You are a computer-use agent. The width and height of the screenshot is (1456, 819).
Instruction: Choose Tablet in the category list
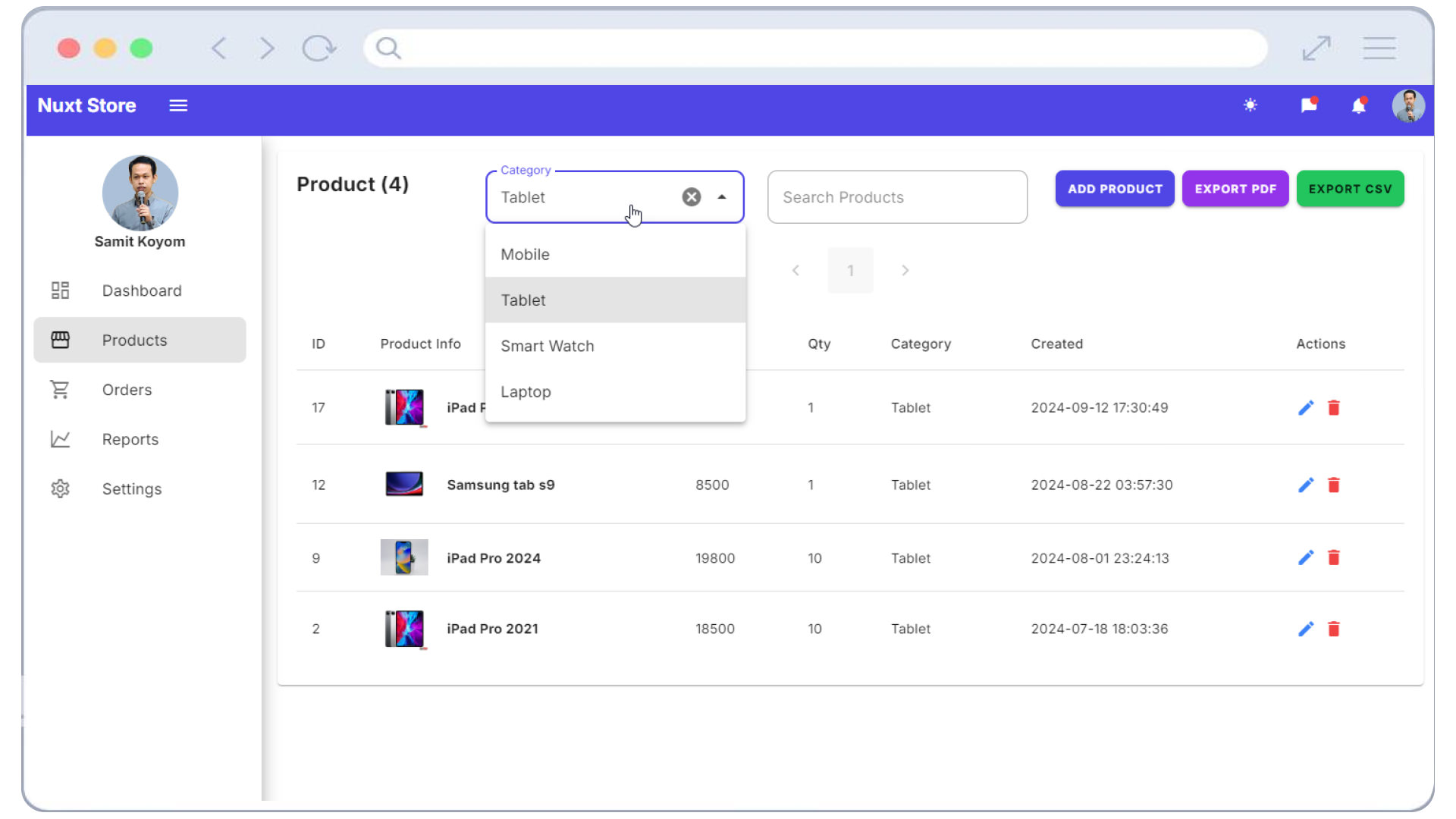[x=615, y=300]
